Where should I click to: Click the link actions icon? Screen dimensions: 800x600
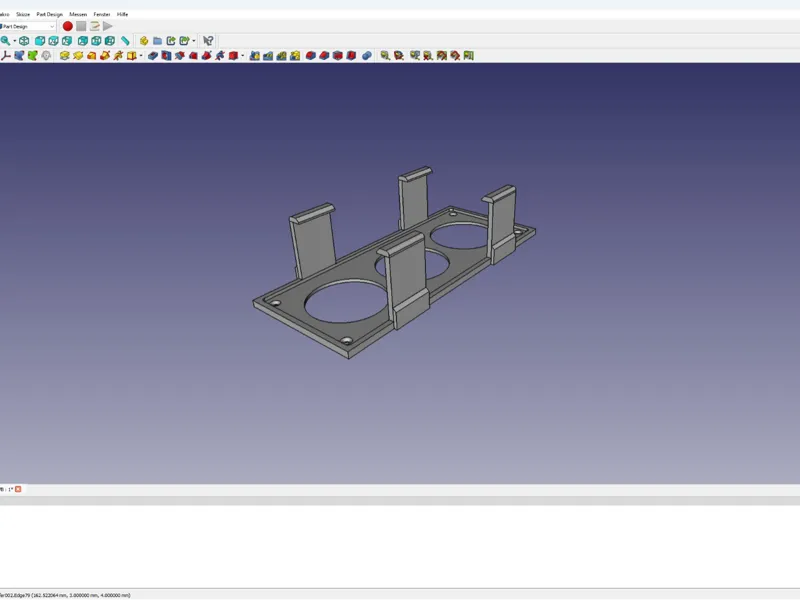pos(184,41)
